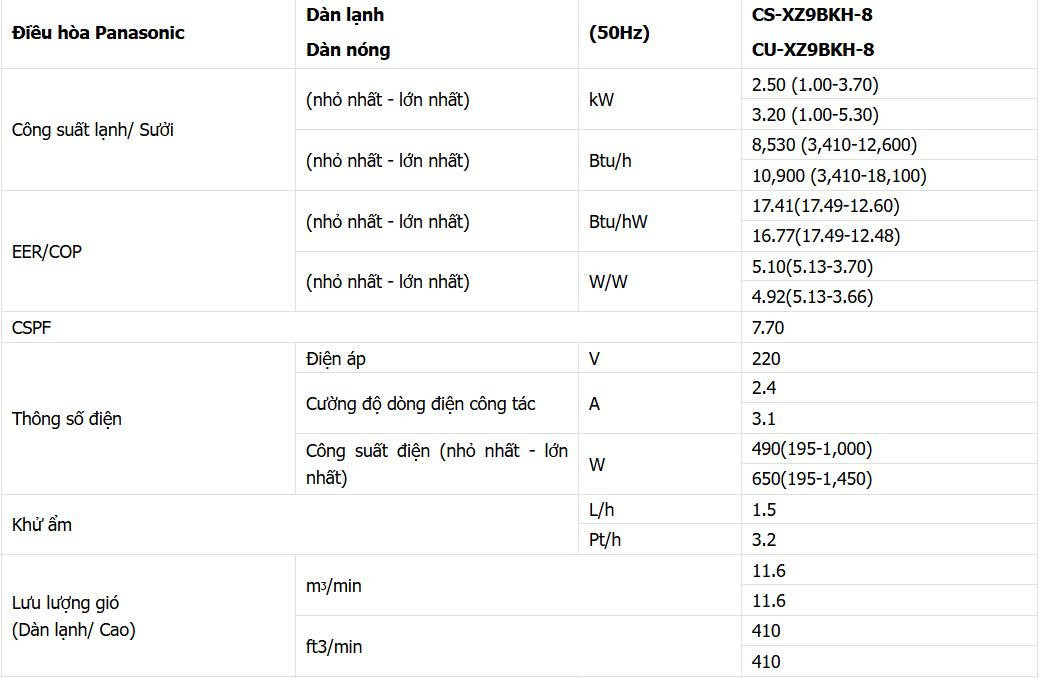Click the CSPF value 7.70
Image resolution: width=1040 pixels, height=678 pixels.
point(768,327)
